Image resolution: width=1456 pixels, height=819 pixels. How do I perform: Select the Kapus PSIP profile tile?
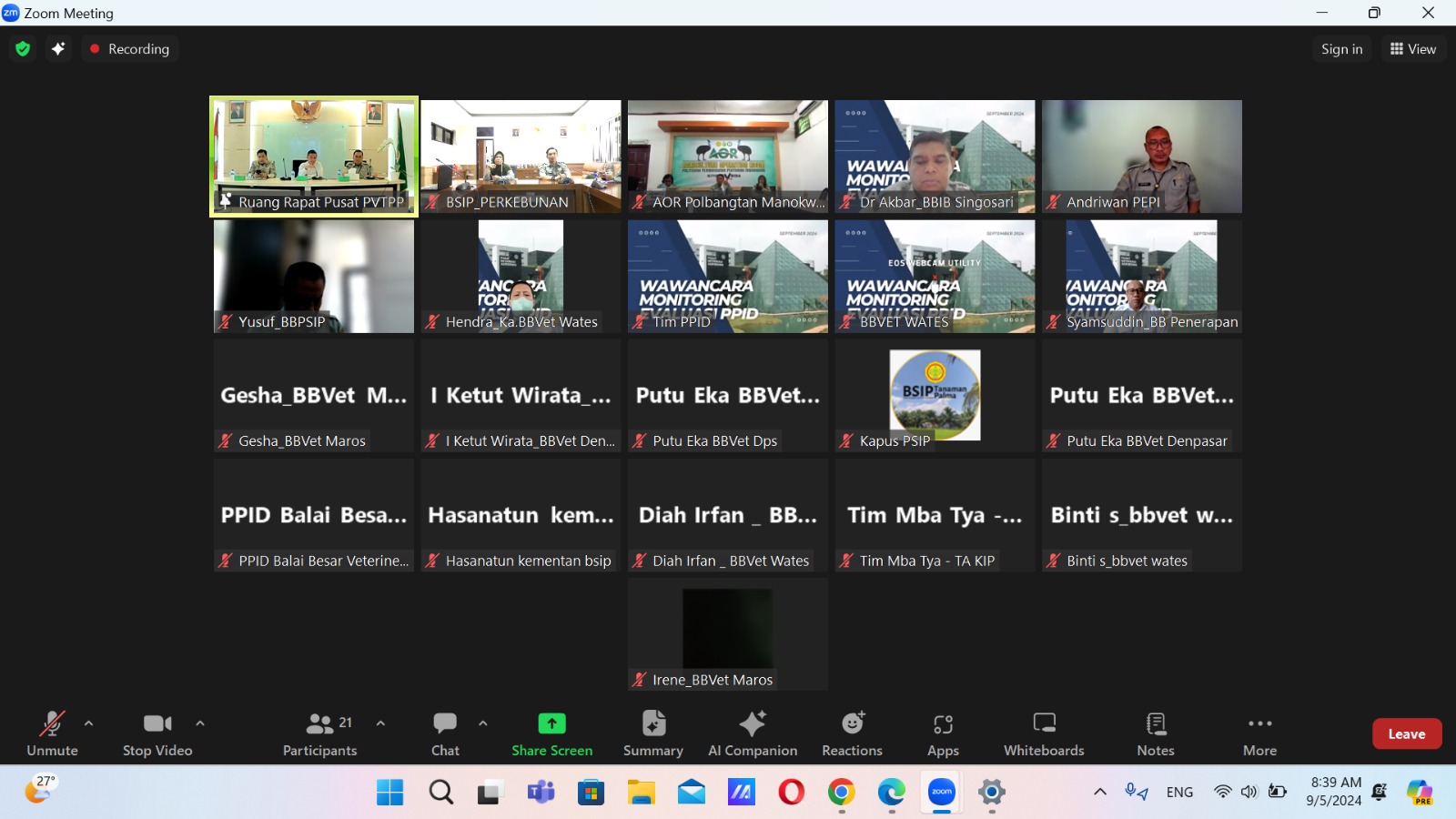click(x=935, y=395)
